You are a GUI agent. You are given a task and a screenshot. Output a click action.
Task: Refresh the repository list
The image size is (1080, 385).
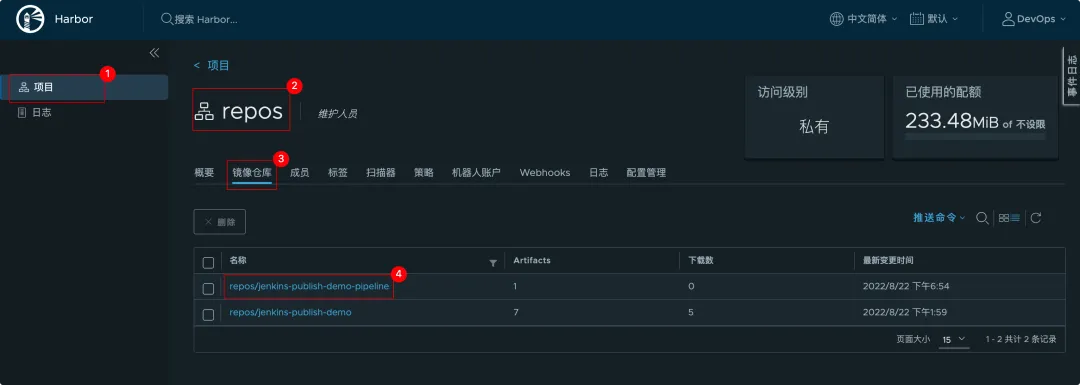pyautogui.click(x=1036, y=218)
